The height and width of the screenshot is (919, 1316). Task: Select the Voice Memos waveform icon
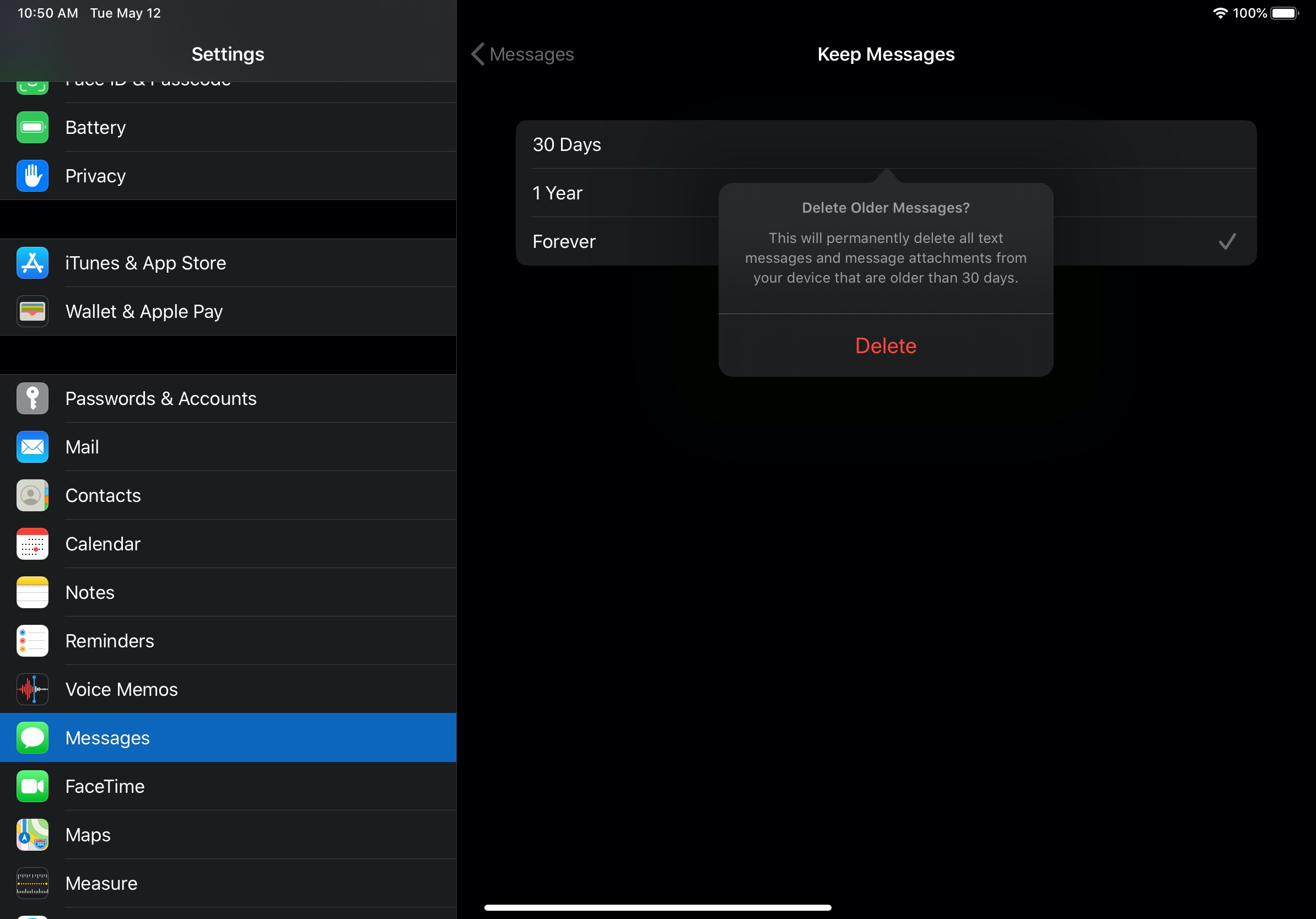coord(33,689)
